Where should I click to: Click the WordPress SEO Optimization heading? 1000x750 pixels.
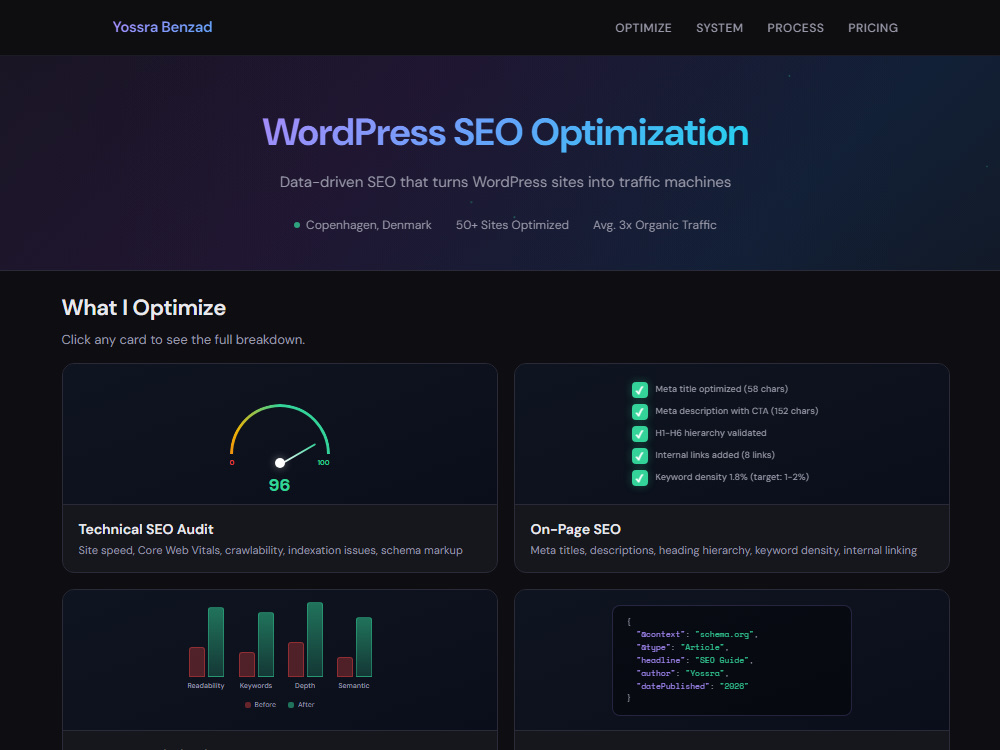coord(505,133)
